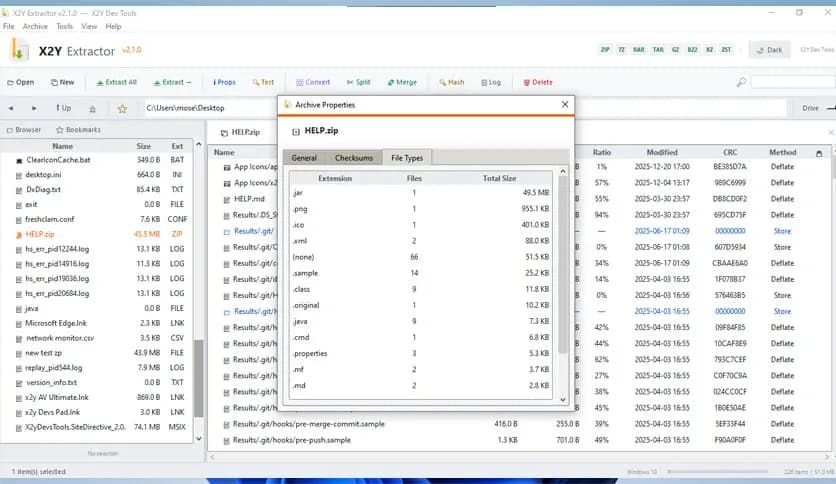This screenshot has width=836, height=484.
Task: Click Extract All in the toolbar
Action: (117, 82)
